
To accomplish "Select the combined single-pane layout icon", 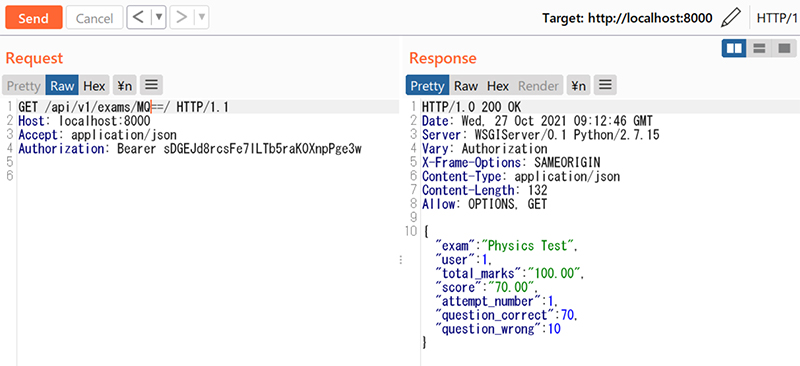I will click(784, 48).
